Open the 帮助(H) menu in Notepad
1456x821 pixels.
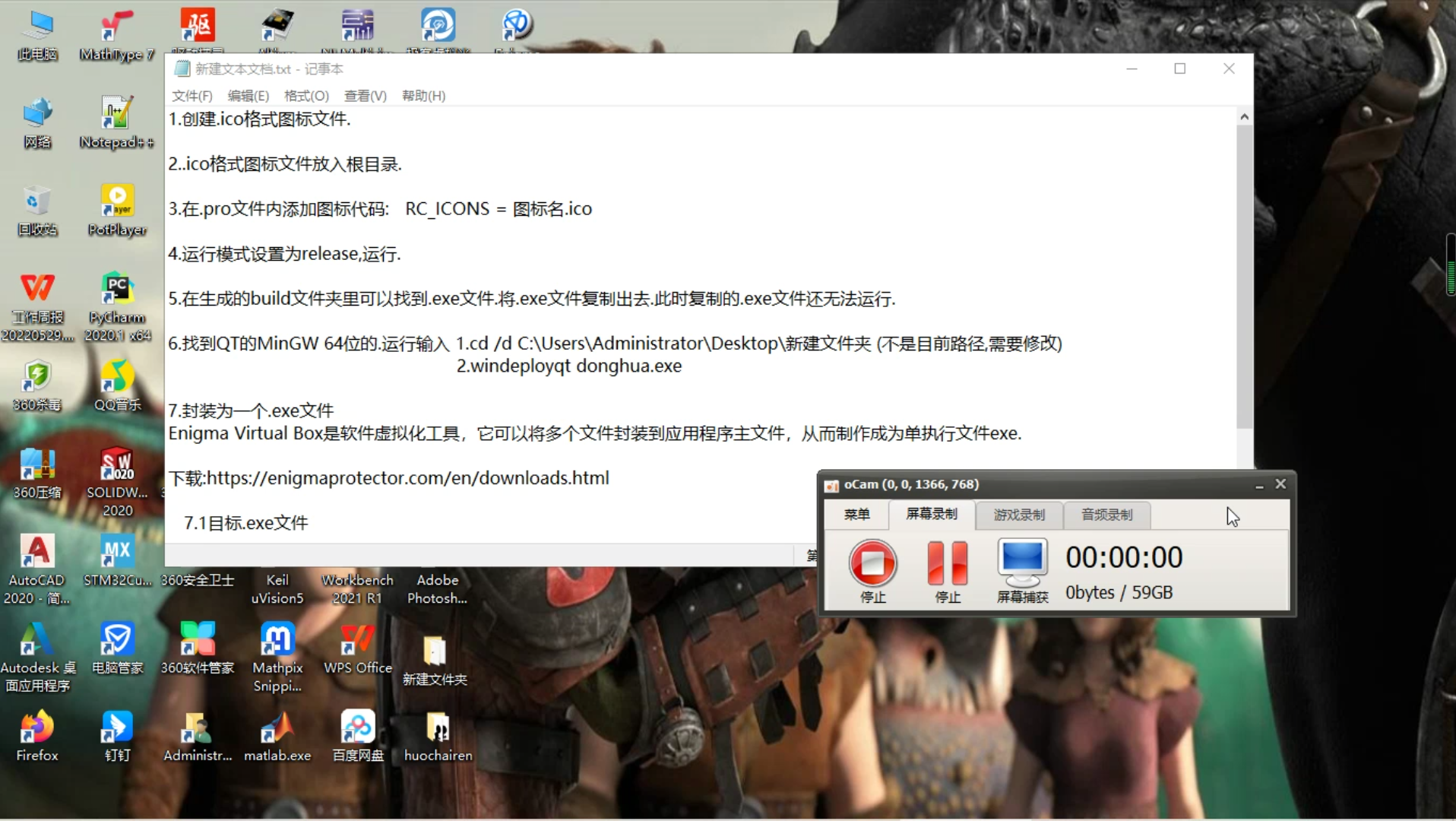coord(423,96)
